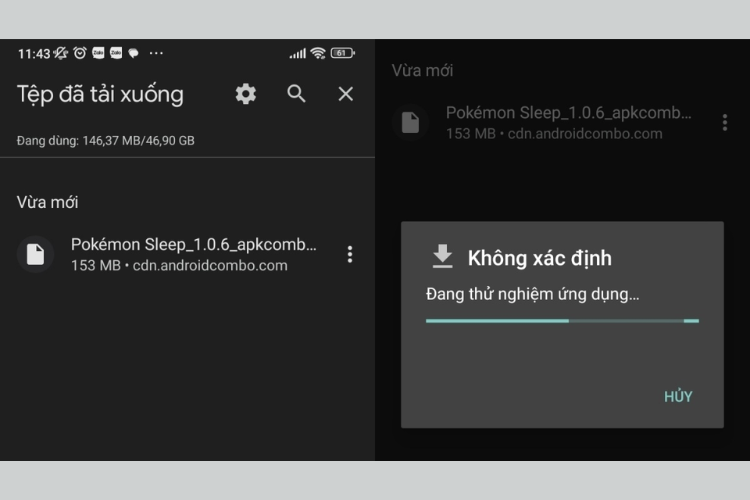Viewport: 750px width, 500px height.
Task: Click the installation progress bar
Action: coord(562,321)
